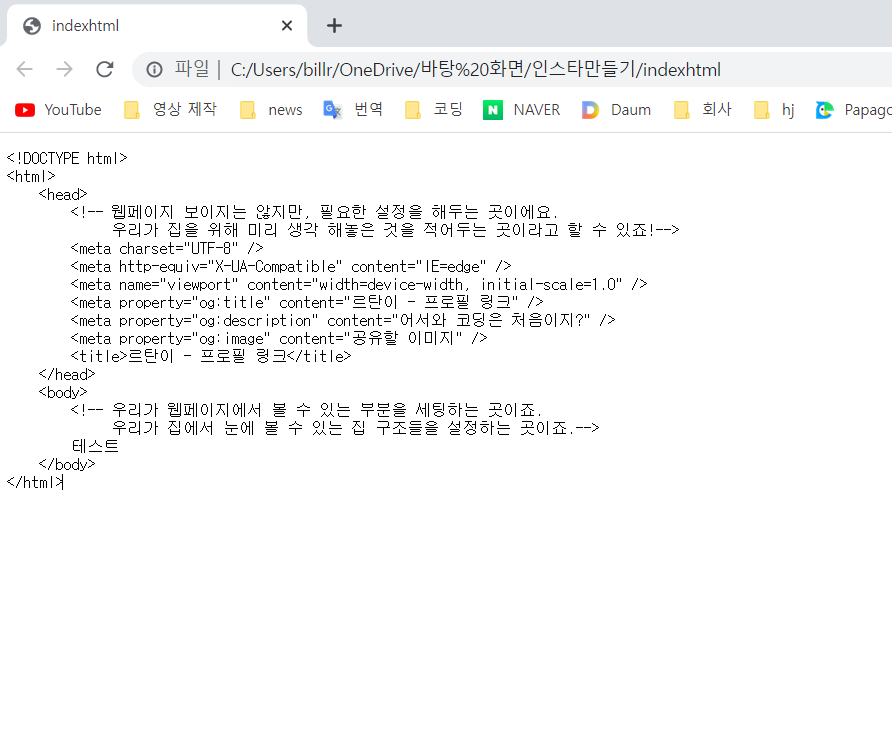Screen dimensions: 892x755
Task: Open the Papago bookmark
Action: 853,109
